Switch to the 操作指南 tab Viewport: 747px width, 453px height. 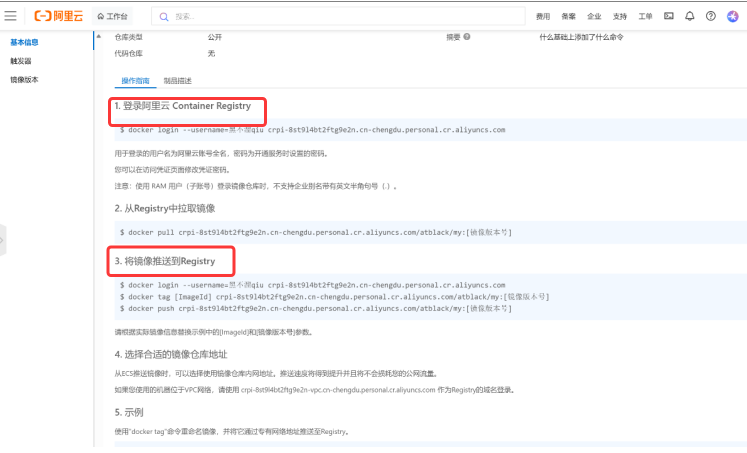pyautogui.click(x=135, y=81)
